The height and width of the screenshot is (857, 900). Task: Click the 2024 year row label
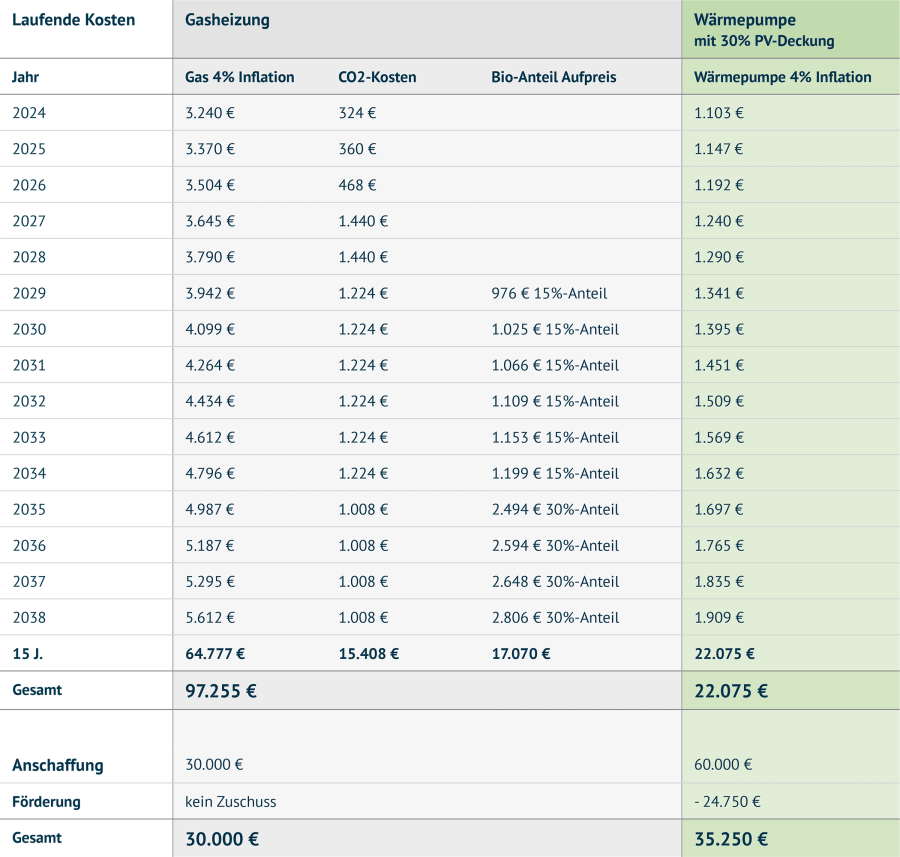tap(29, 113)
